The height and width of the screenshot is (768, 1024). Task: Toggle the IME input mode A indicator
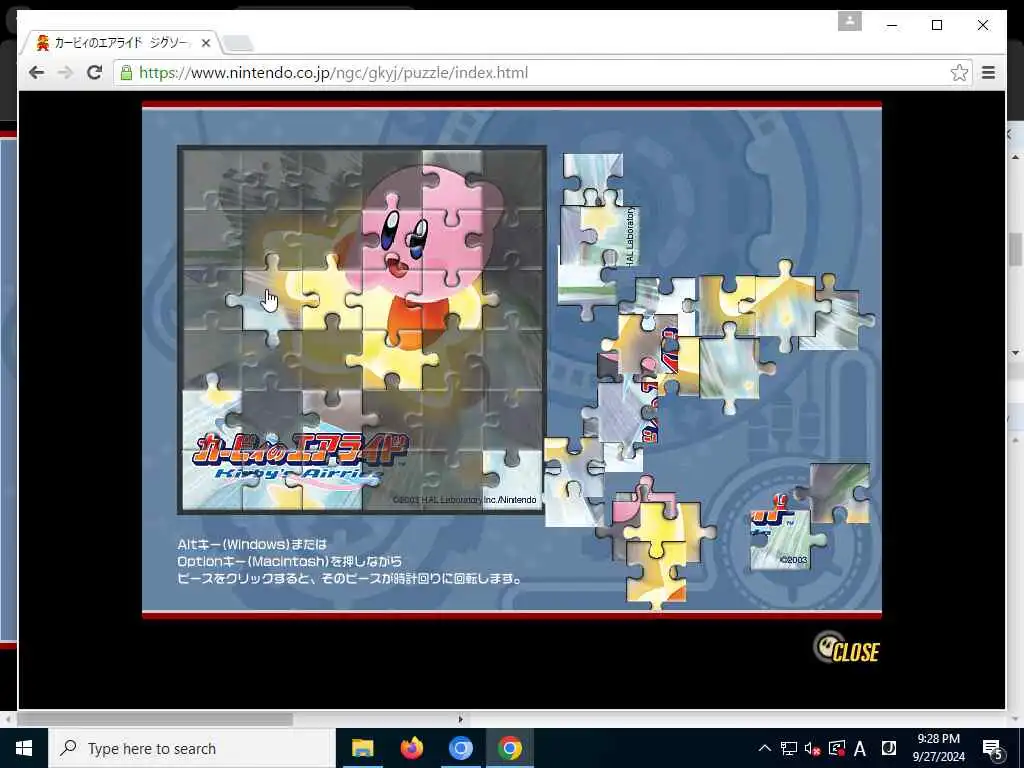click(860, 748)
